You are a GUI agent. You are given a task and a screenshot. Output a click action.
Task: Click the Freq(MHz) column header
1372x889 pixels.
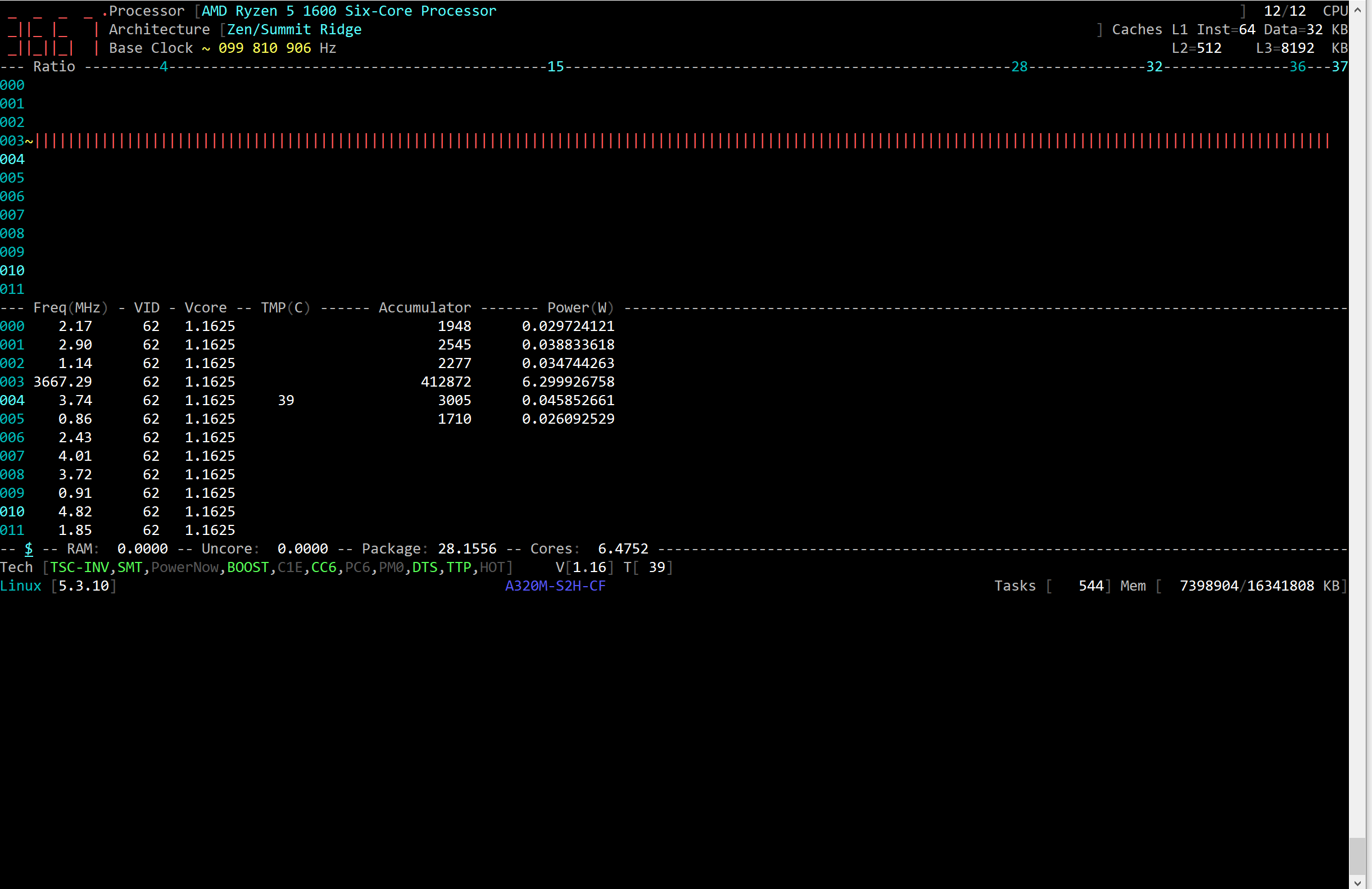[x=70, y=308]
